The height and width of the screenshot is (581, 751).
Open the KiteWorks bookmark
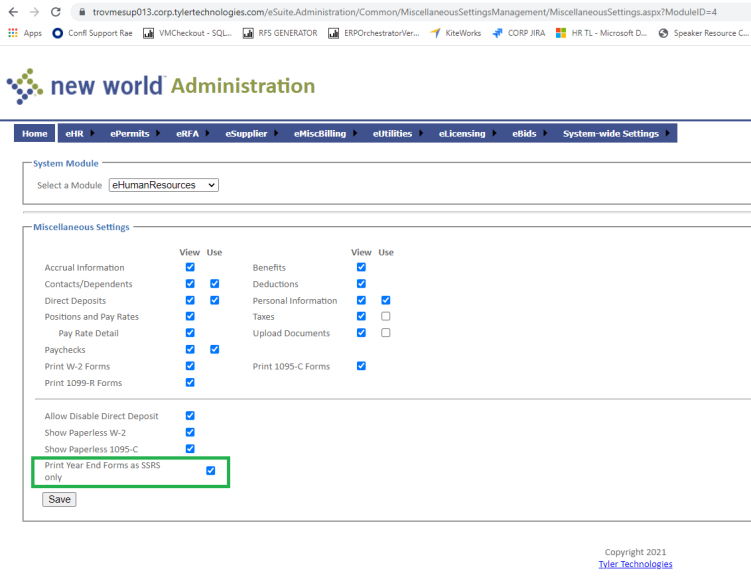click(x=459, y=32)
